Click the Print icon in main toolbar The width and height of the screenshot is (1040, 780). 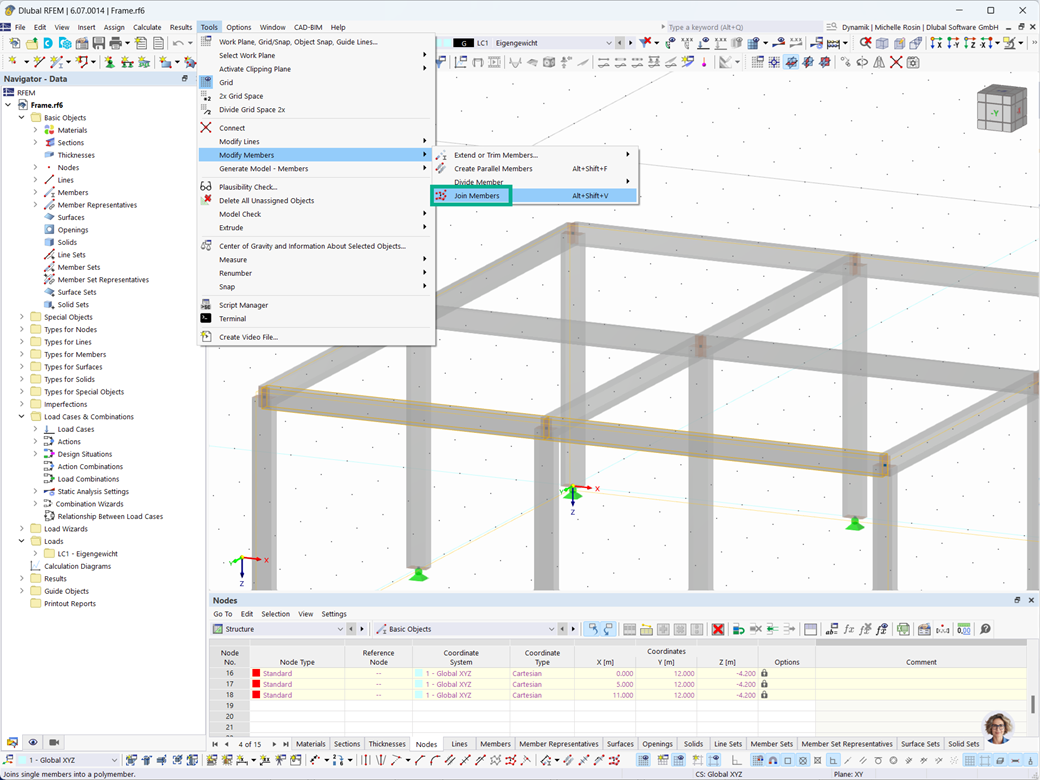(x=115, y=43)
